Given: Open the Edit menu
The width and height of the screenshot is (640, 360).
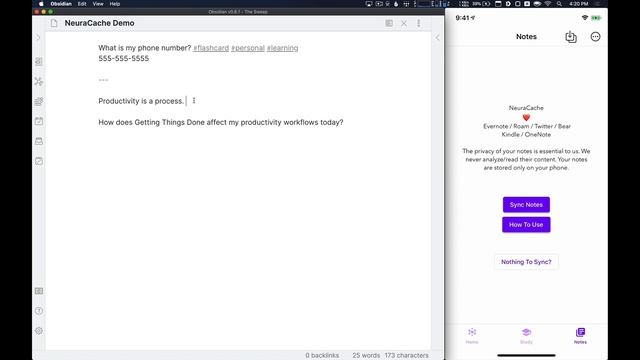Looking at the screenshot, I should pos(82,4).
